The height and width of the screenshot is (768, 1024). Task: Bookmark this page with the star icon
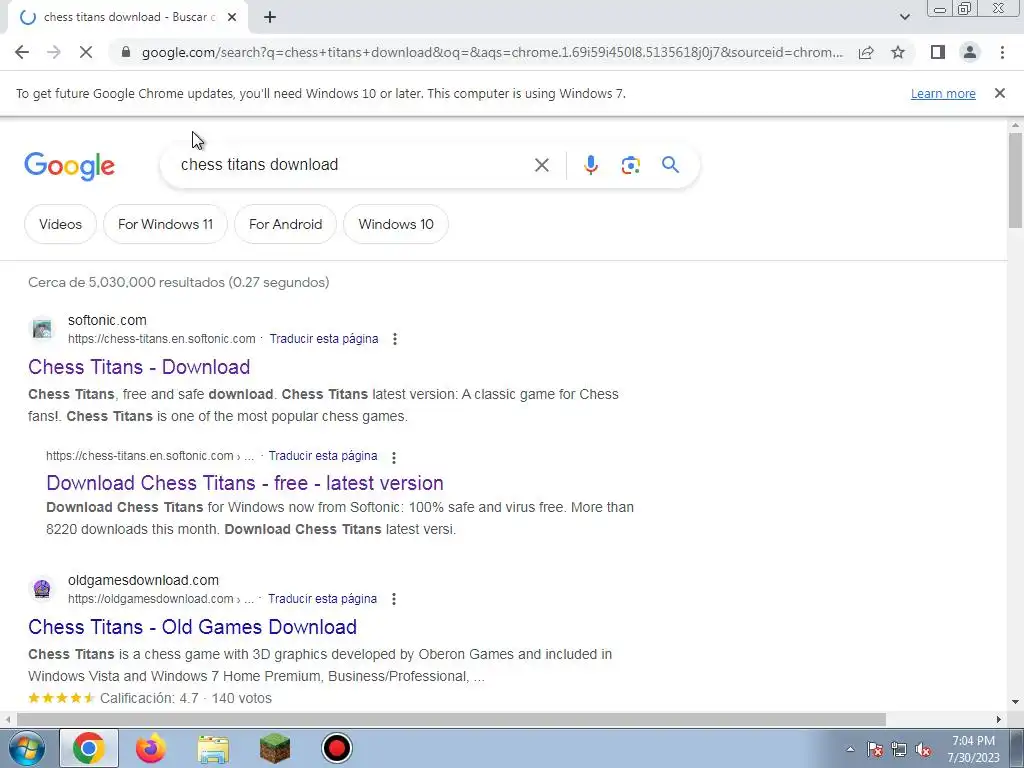pos(898,52)
